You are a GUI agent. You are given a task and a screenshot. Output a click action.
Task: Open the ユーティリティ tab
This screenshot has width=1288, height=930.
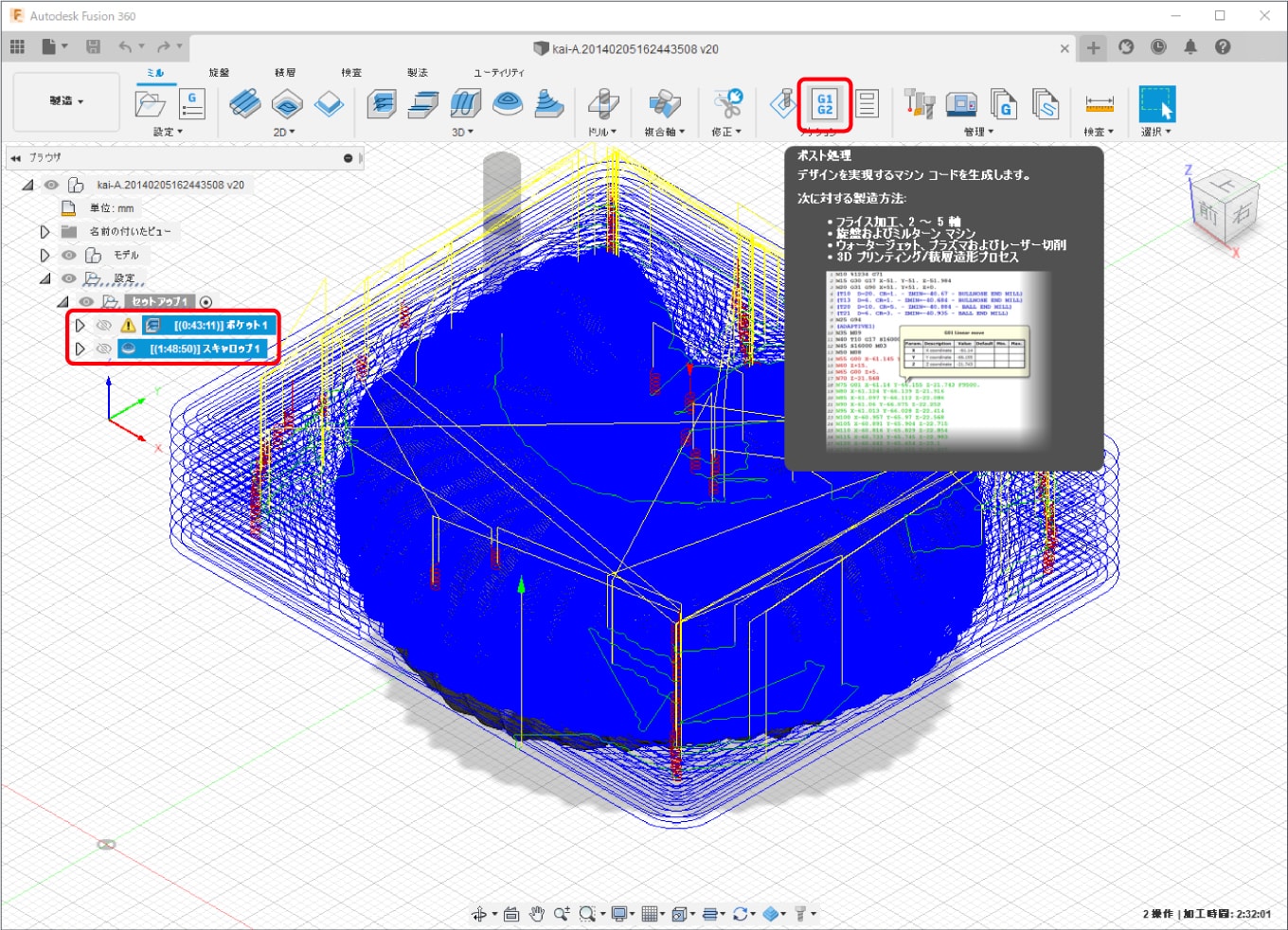point(499,73)
